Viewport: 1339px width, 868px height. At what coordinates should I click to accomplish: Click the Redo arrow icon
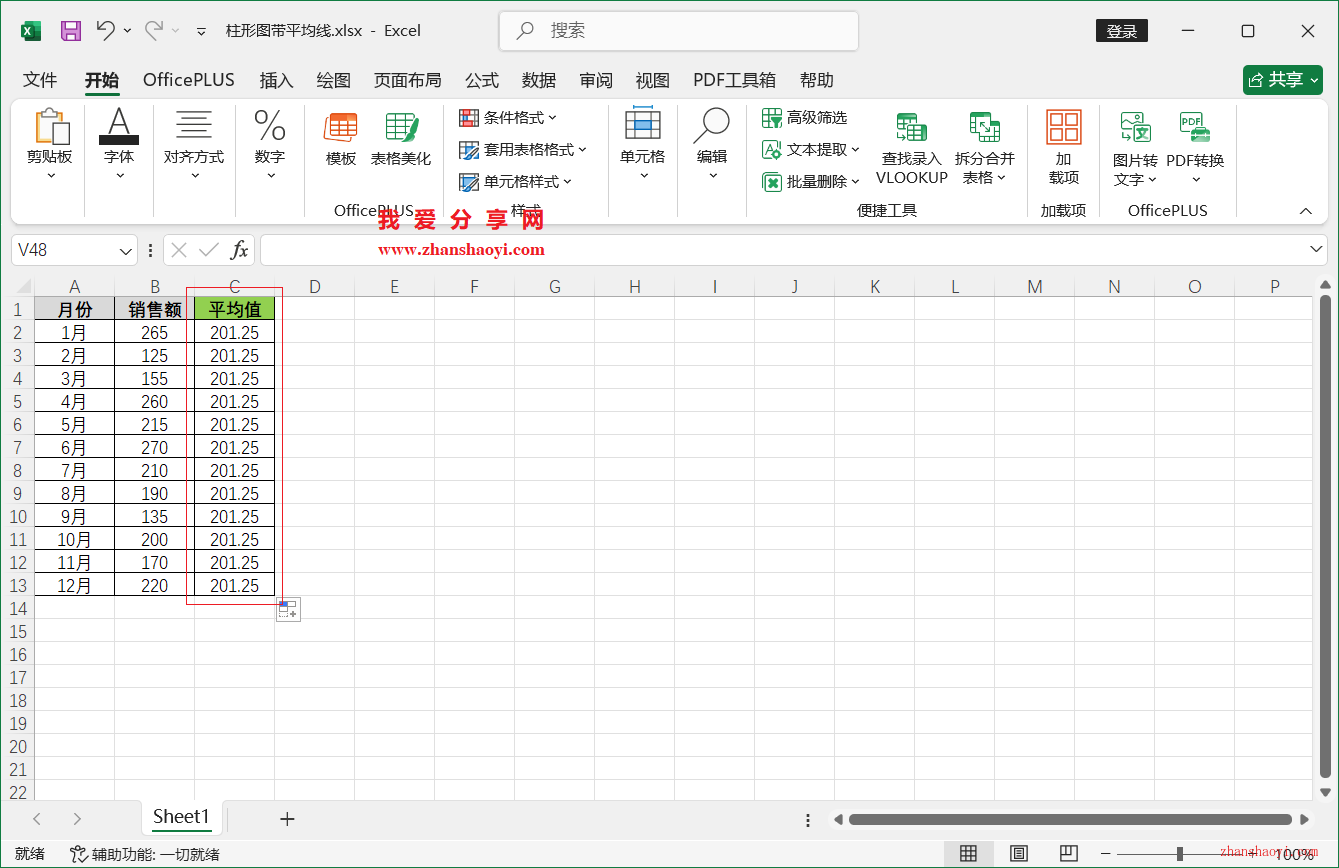[154, 31]
